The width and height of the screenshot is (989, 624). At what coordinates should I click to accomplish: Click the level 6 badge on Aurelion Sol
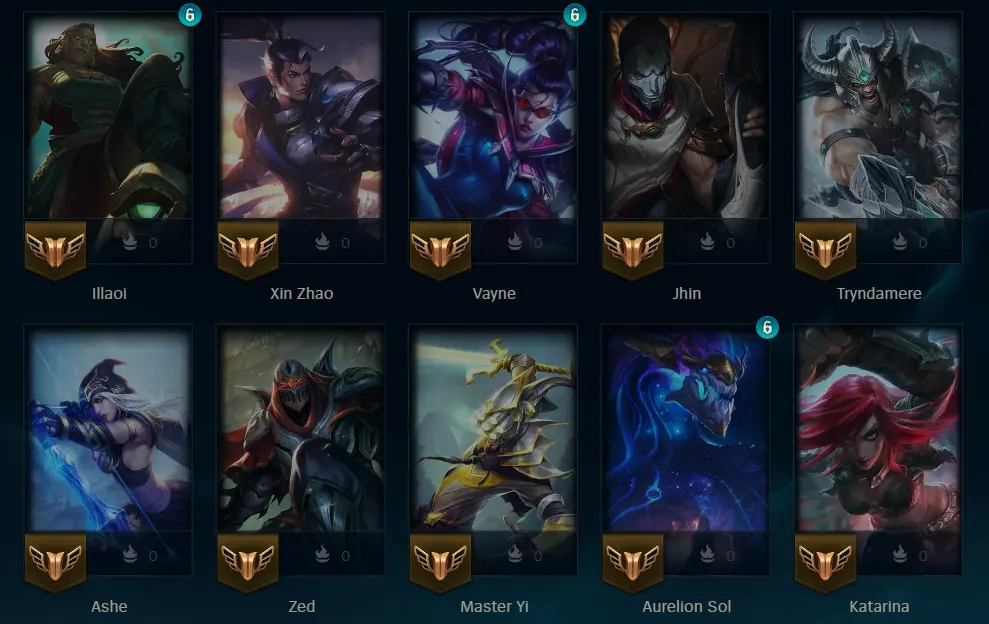pyautogui.click(x=767, y=327)
